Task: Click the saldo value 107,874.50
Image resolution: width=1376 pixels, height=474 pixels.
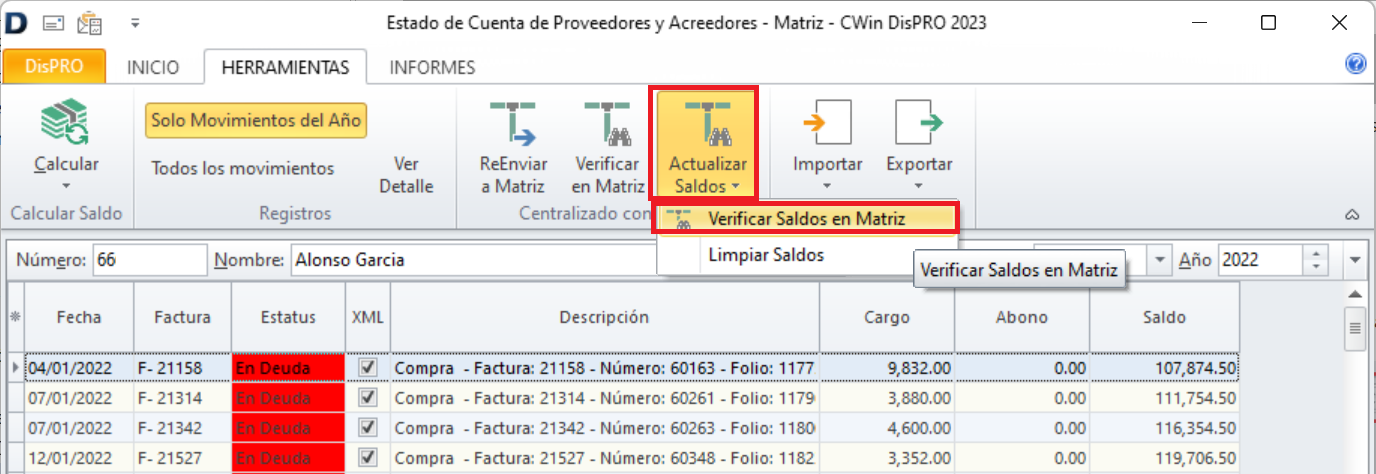Action: 1164,368
